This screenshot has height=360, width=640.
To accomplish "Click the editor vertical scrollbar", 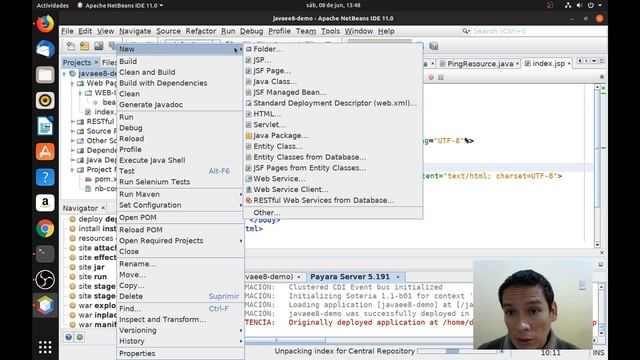I will [x=597, y=166].
